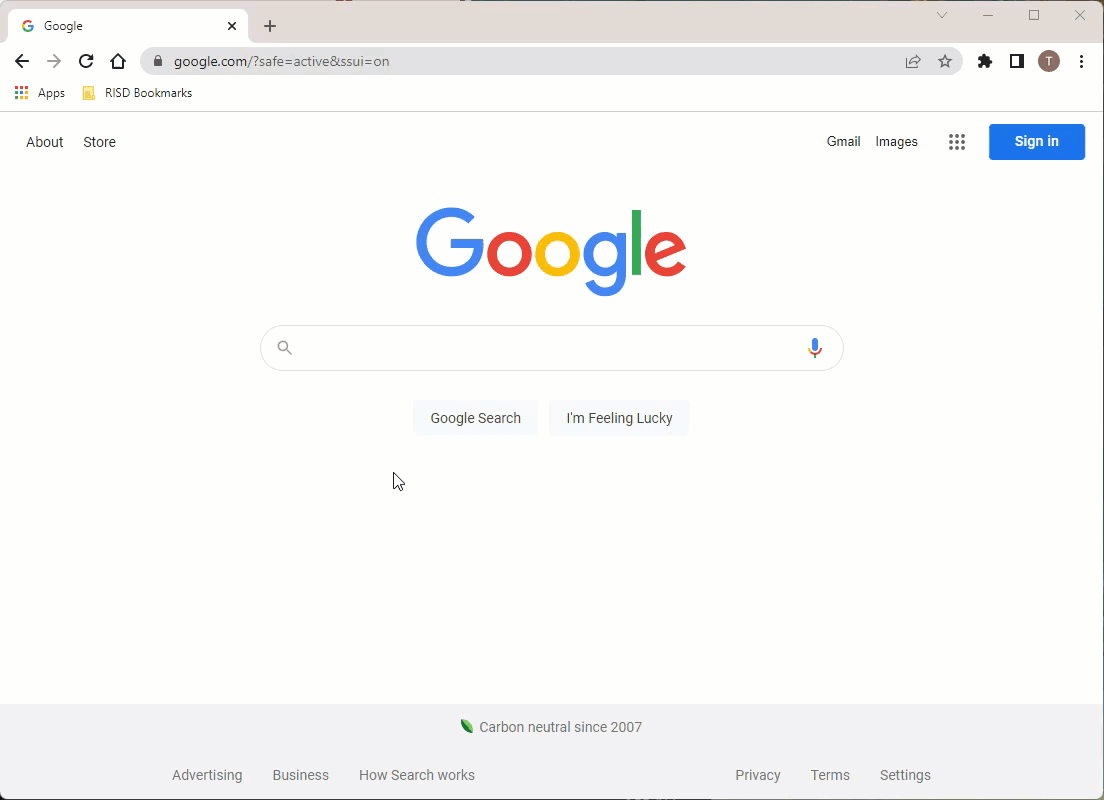Screen dimensions: 1104x800
Task: Close the Google tab
Action: [232, 26]
